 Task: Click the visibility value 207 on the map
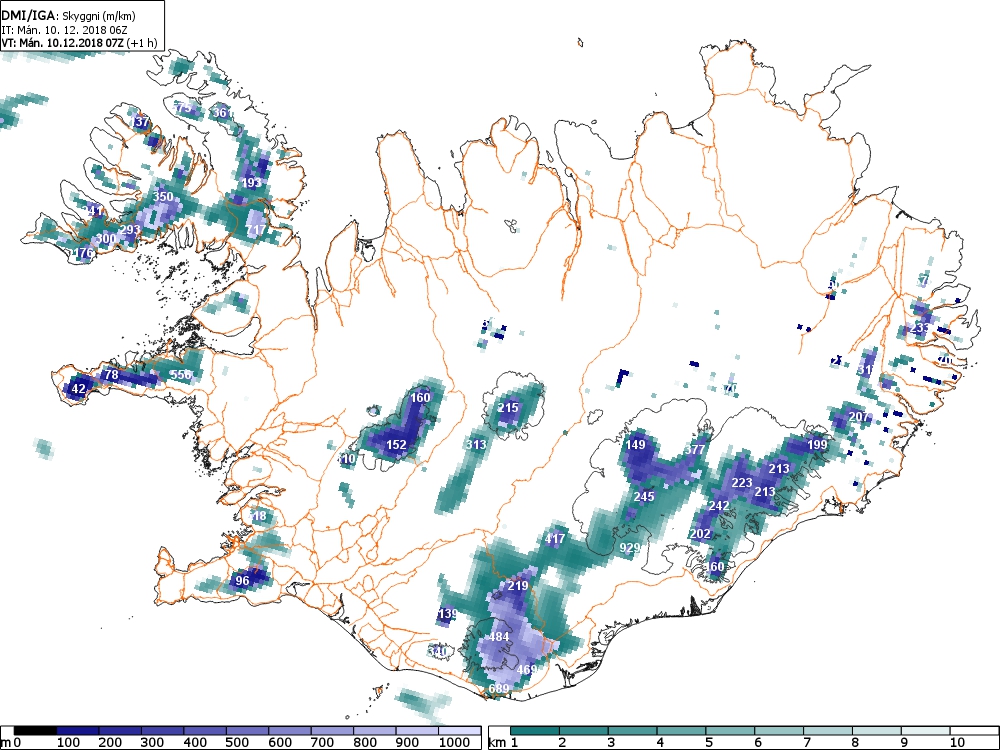pyautogui.click(x=859, y=416)
